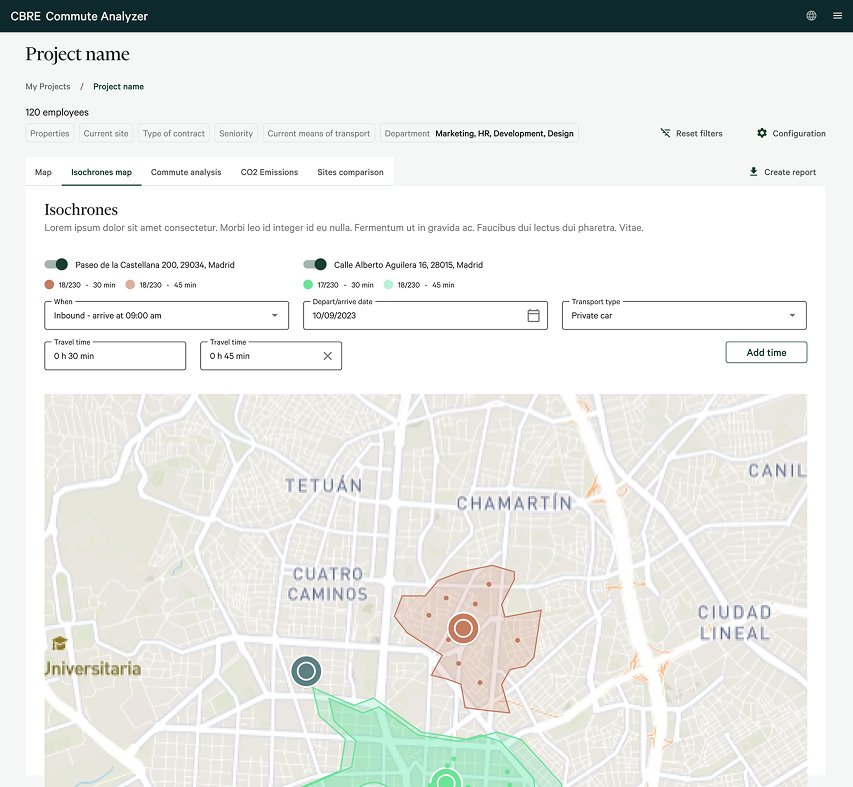The width and height of the screenshot is (853, 787).
Task: Open the Properties filter
Action: 50,133
